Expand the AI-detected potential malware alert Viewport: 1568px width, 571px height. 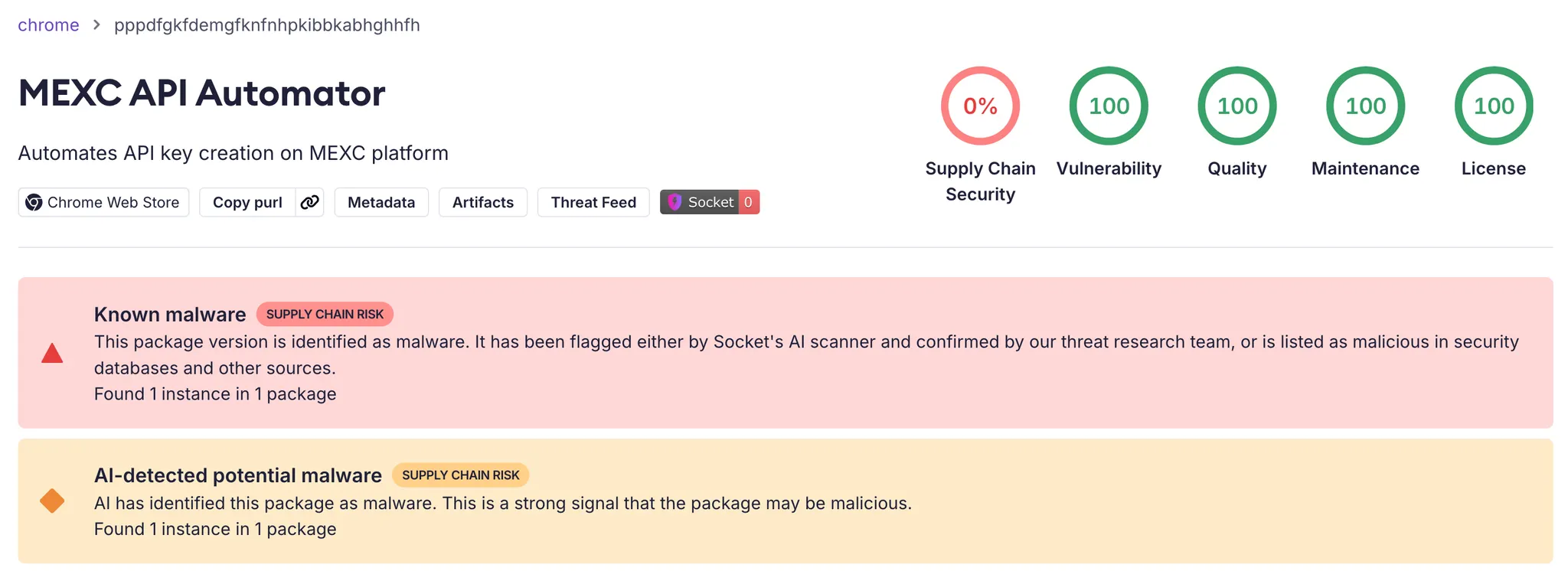(238, 475)
